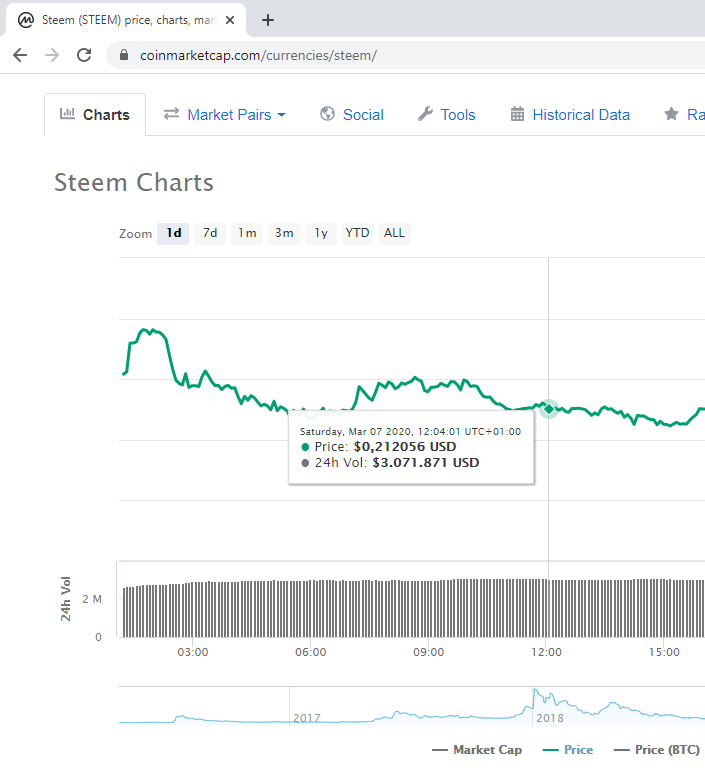The image size is (705, 776).
Task: Click the address bar URL field
Action: (406, 55)
